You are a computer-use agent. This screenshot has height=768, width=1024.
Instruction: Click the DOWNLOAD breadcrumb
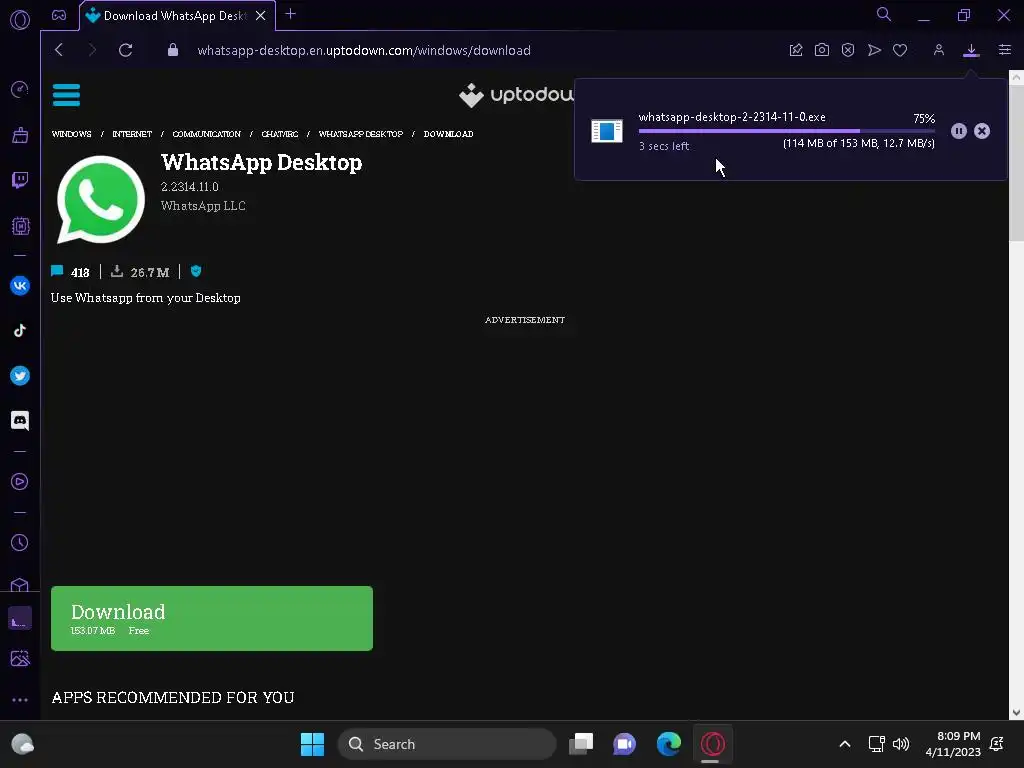(x=448, y=134)
